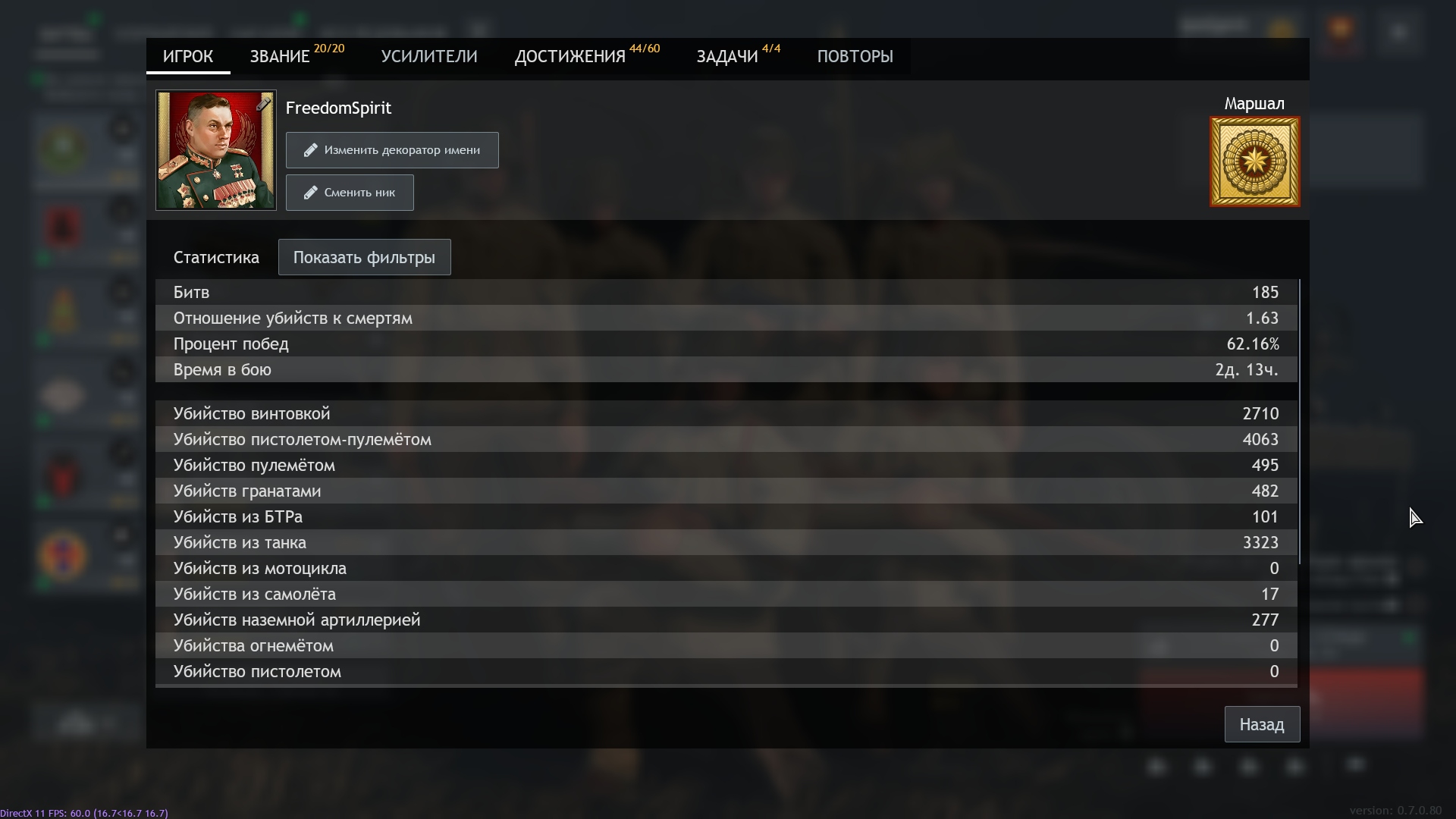The height and width of the screenshot is (819, 1456).
Task: Select the ЗАДАЧИ tab
Action: (x=727, y=57)
